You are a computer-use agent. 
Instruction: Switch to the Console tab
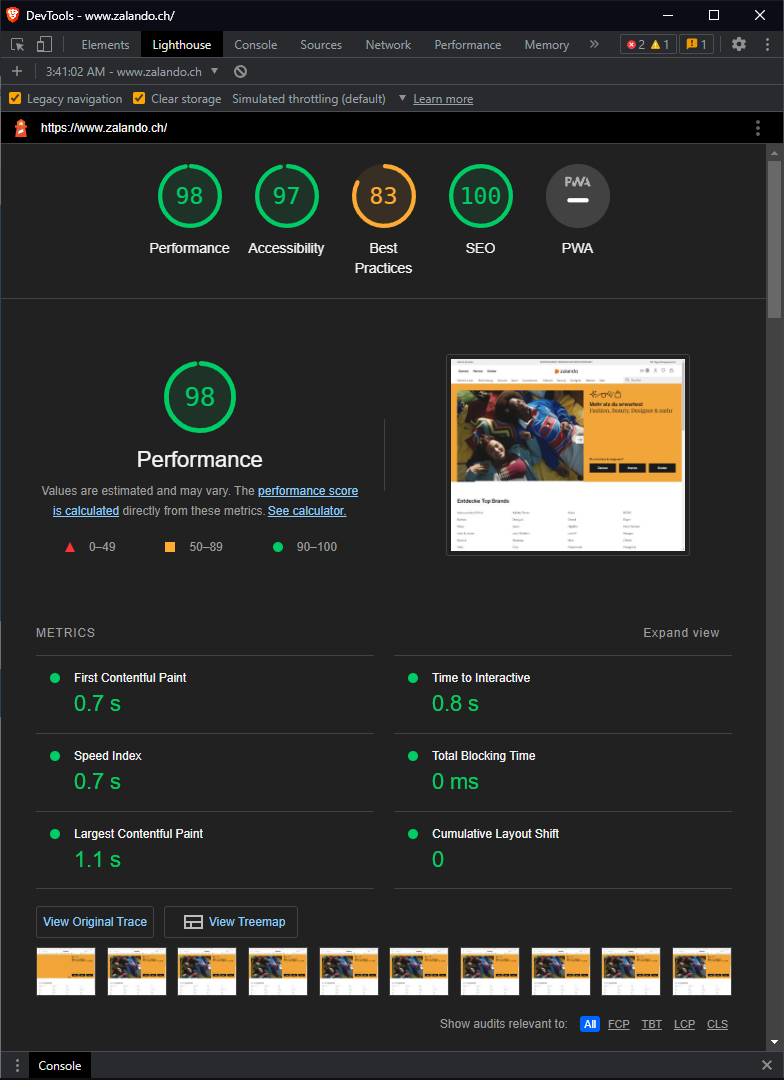click(x=256, y=45)
